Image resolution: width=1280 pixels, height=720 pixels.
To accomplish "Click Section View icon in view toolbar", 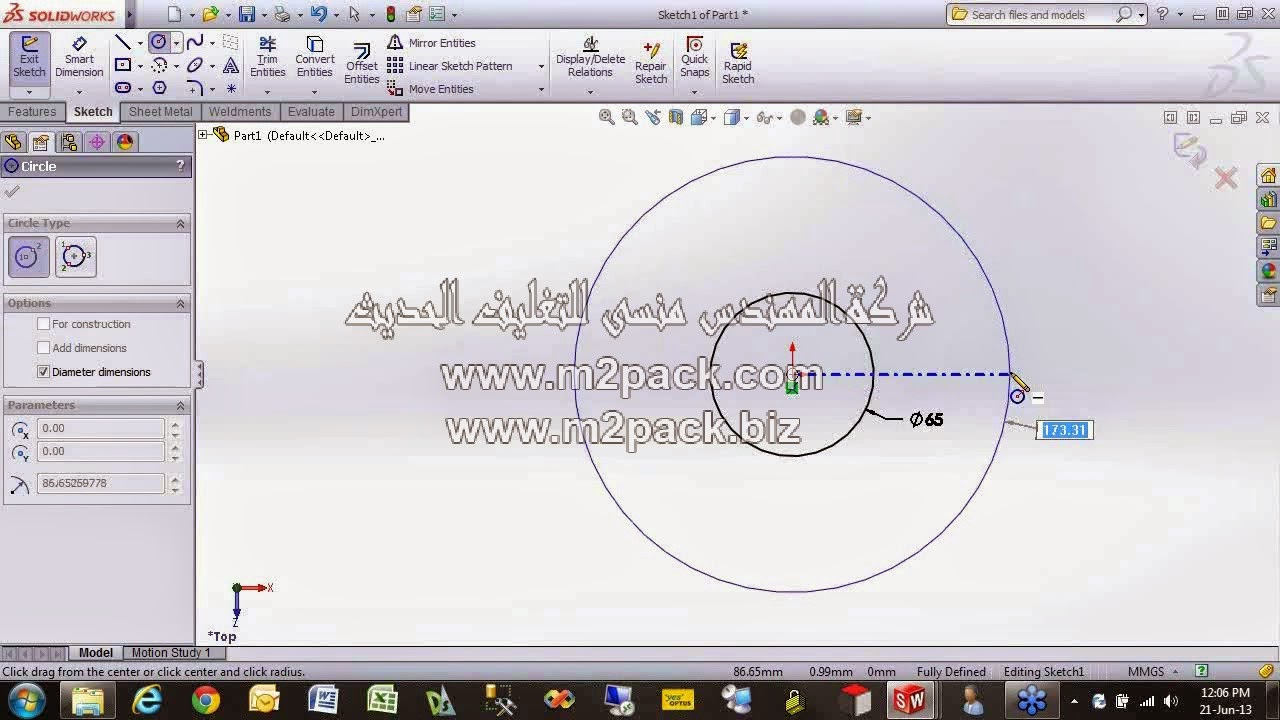I will 676,117.
